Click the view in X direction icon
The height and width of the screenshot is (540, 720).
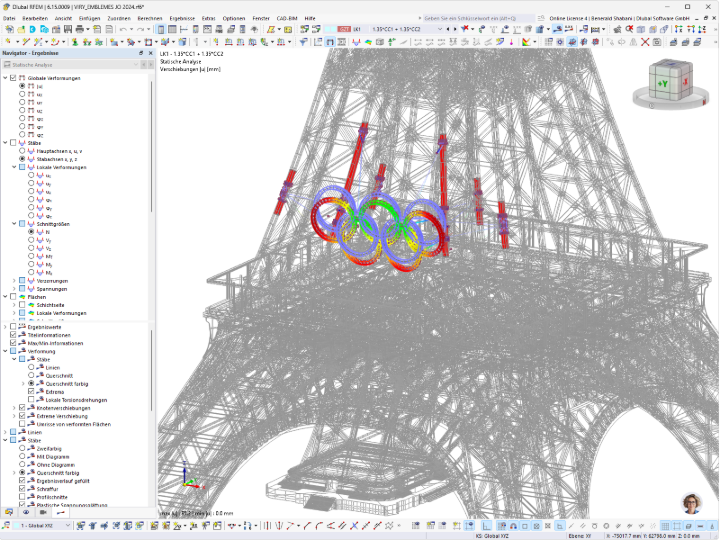pos(679,29)
